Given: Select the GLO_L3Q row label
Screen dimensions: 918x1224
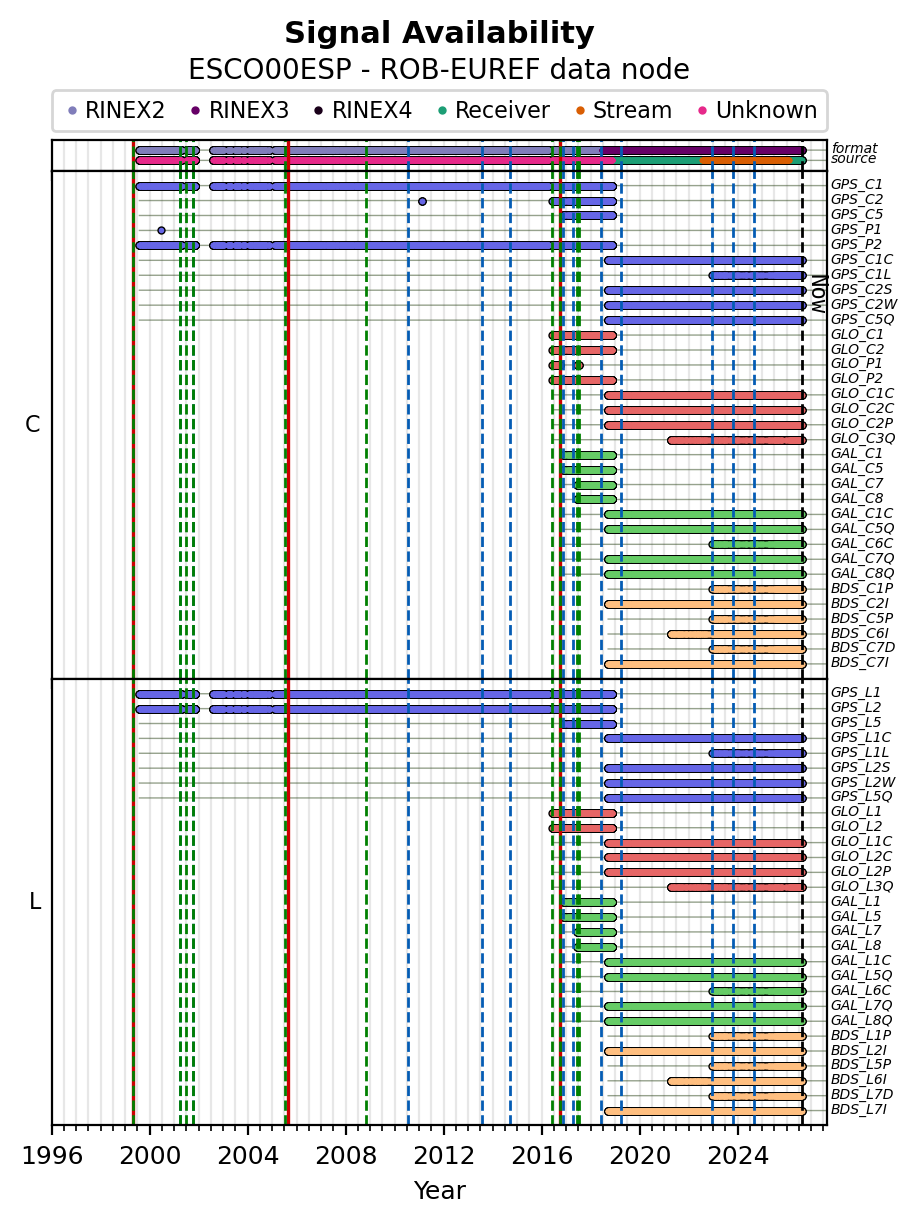Looking at the screenshot, I should click(x=862, y=887).
